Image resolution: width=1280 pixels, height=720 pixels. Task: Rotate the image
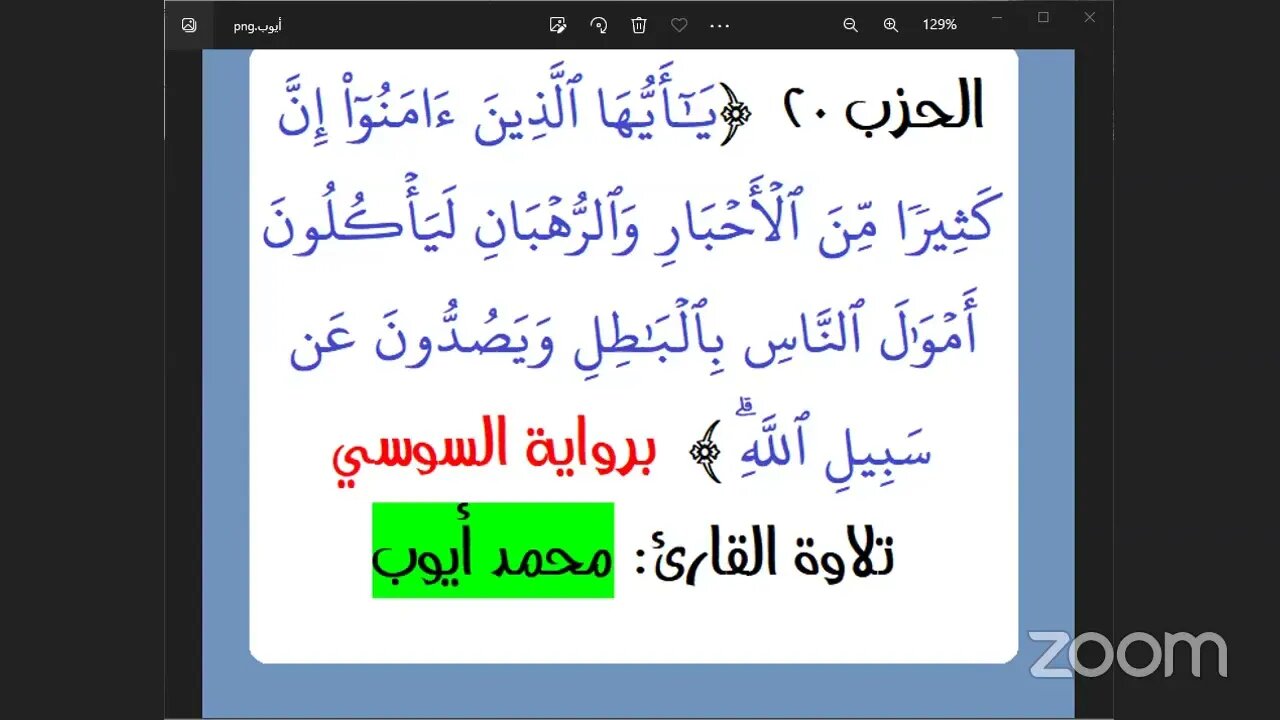coord(599,25)
